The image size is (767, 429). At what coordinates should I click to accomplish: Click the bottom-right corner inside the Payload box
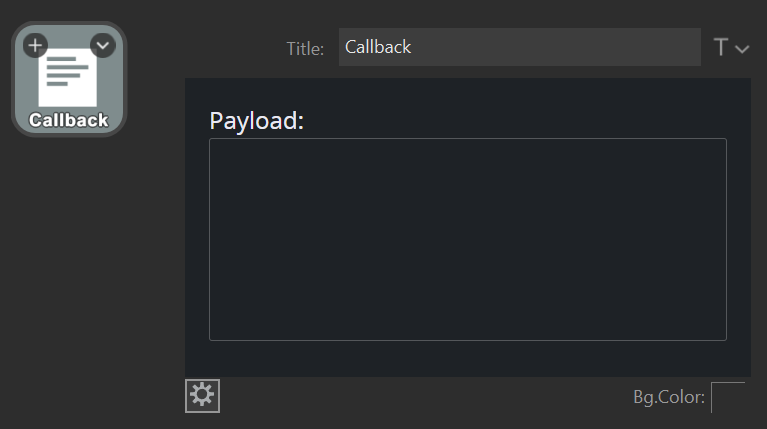click(x=718, y=333)
